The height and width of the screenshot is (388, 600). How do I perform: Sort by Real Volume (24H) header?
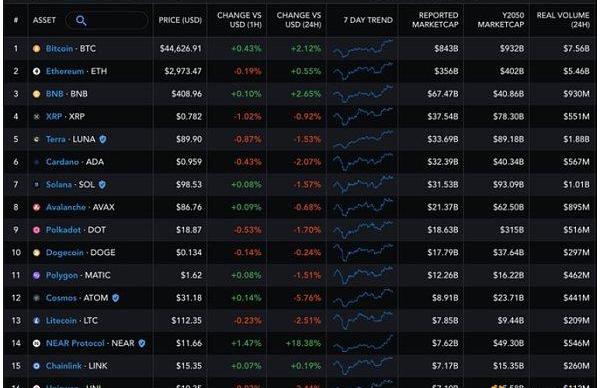point(563,20)
